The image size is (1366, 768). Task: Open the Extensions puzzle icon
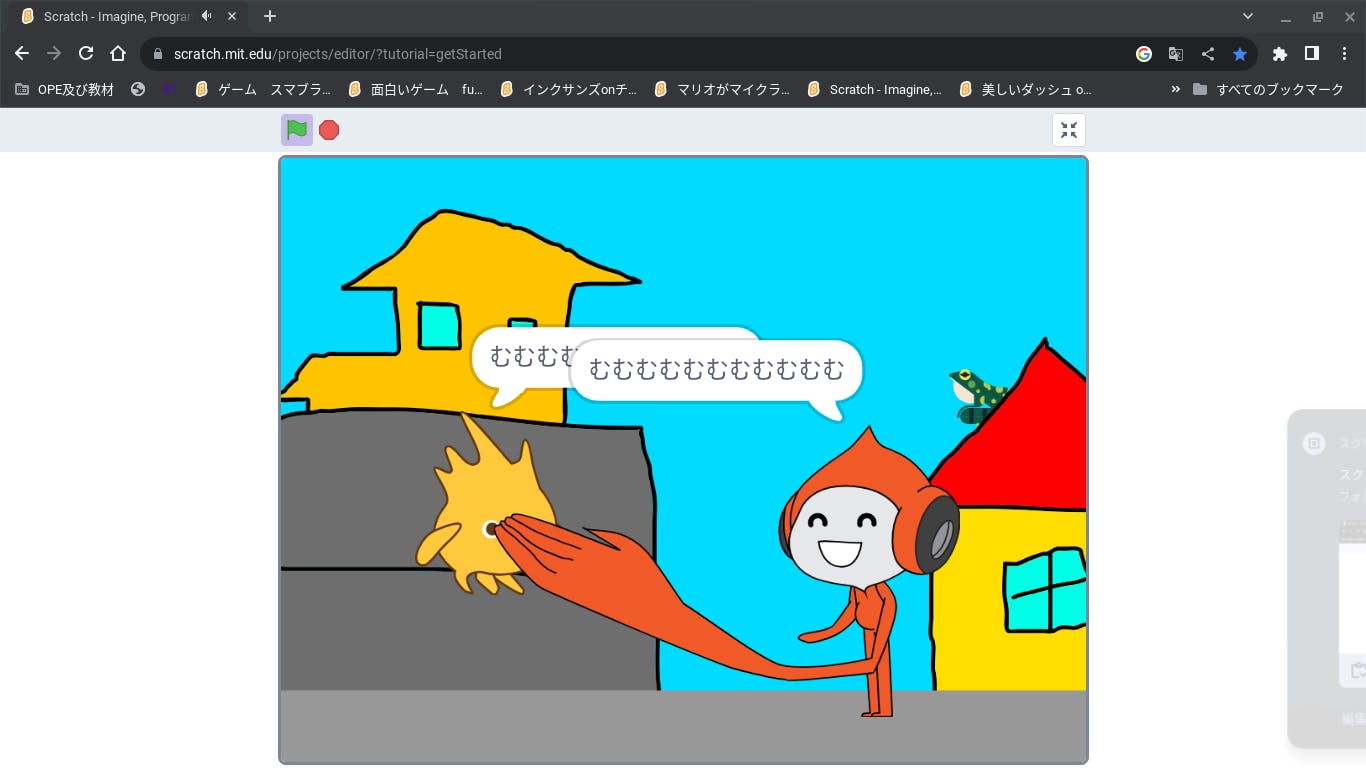pyautogui.click(x=1279, y=54)
